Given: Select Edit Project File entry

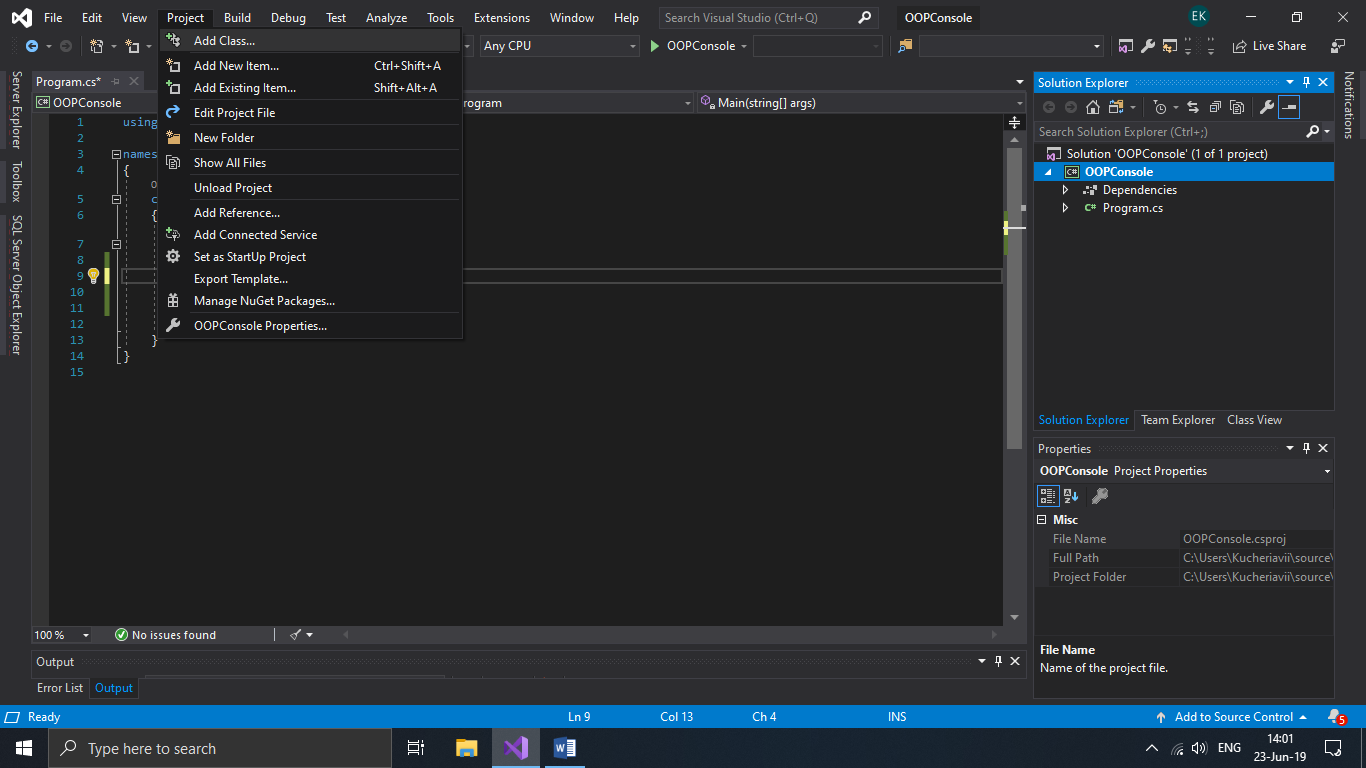Looking at the screenshot, I should [310, 113].
